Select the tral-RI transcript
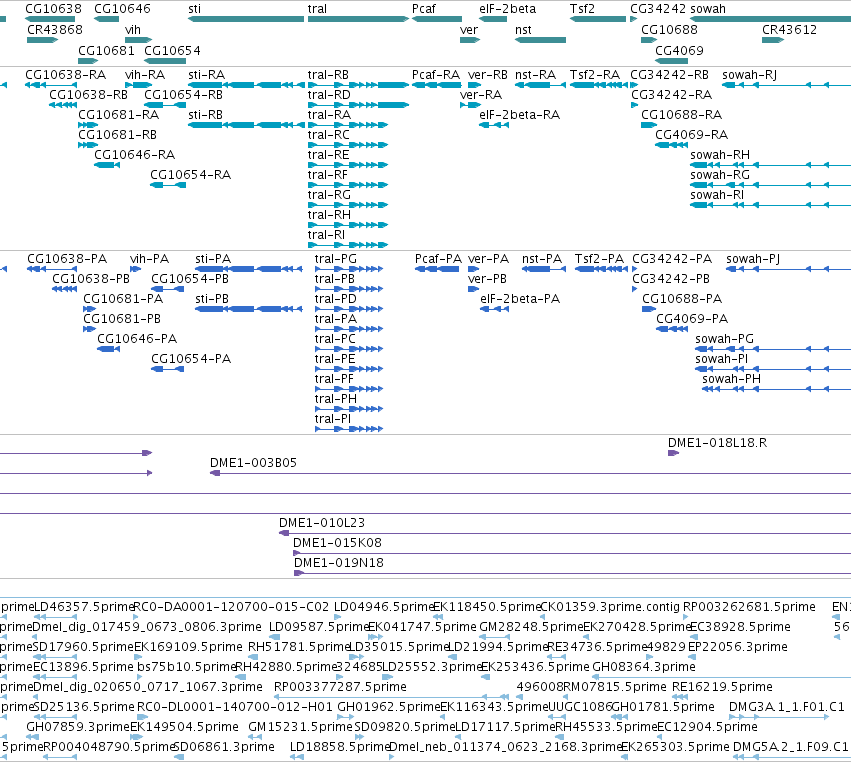Viewport: 851px width, 762px height. [x=348, y=245]
